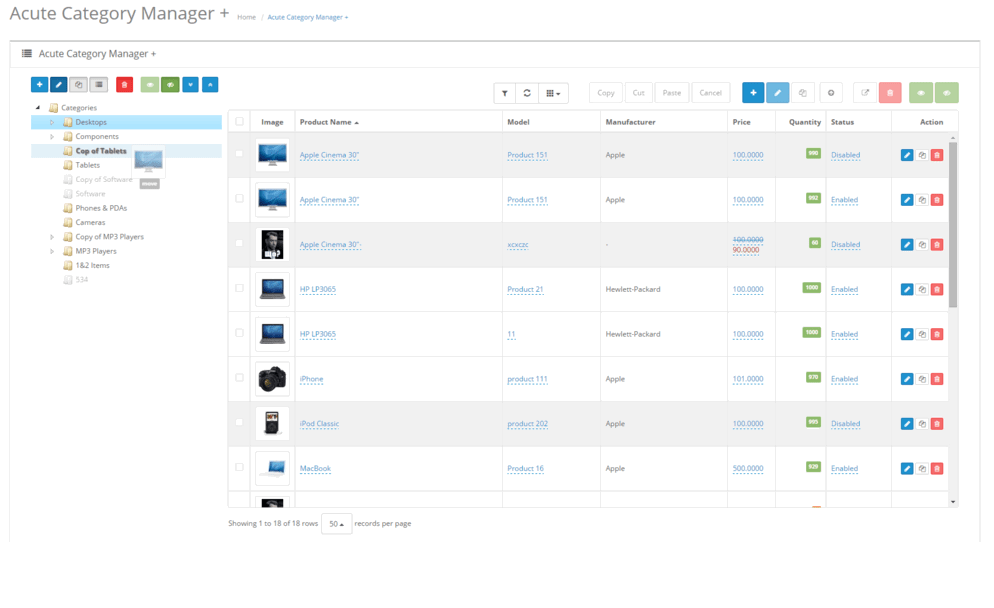
Task: Select Phones & PDAs in the category tree
Action: [x=101, y=208]
